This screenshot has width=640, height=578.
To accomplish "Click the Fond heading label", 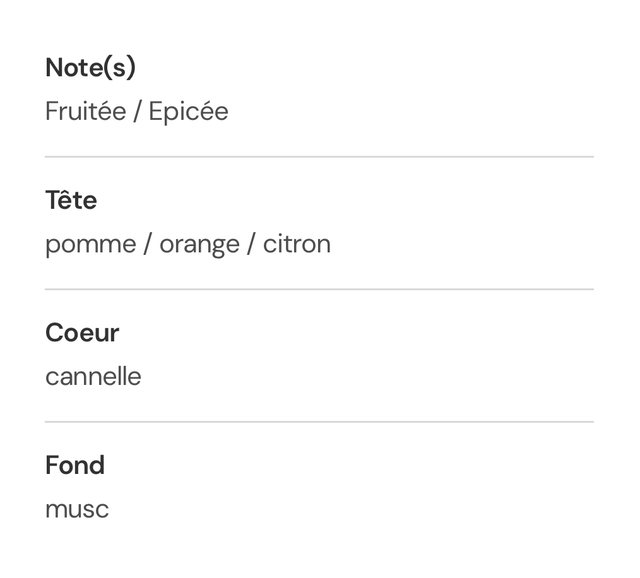I will point(75,465).
